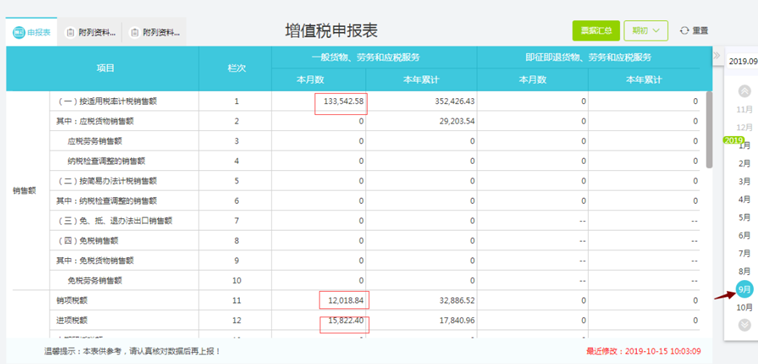Screen dimensions: 758x364
Task: Click the 2019.09 period field
Action: [x=742, y=61]
